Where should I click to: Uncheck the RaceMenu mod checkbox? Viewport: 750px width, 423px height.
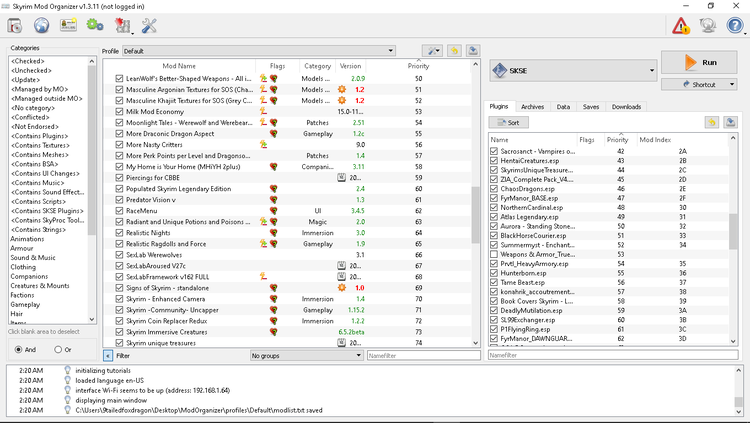(x=119, y=211)
